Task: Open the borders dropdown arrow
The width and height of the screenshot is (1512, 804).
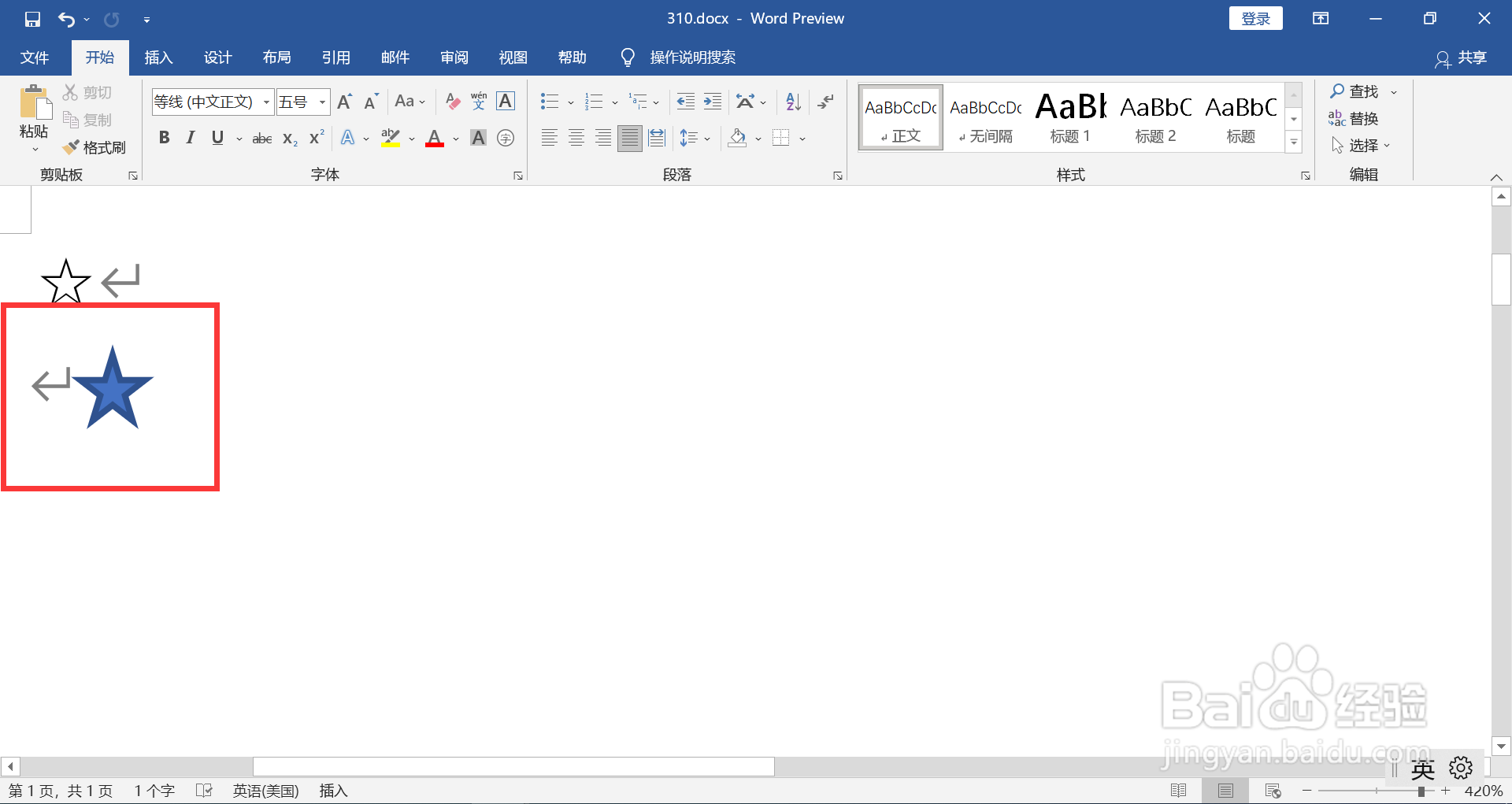Action: click(802, 139)
